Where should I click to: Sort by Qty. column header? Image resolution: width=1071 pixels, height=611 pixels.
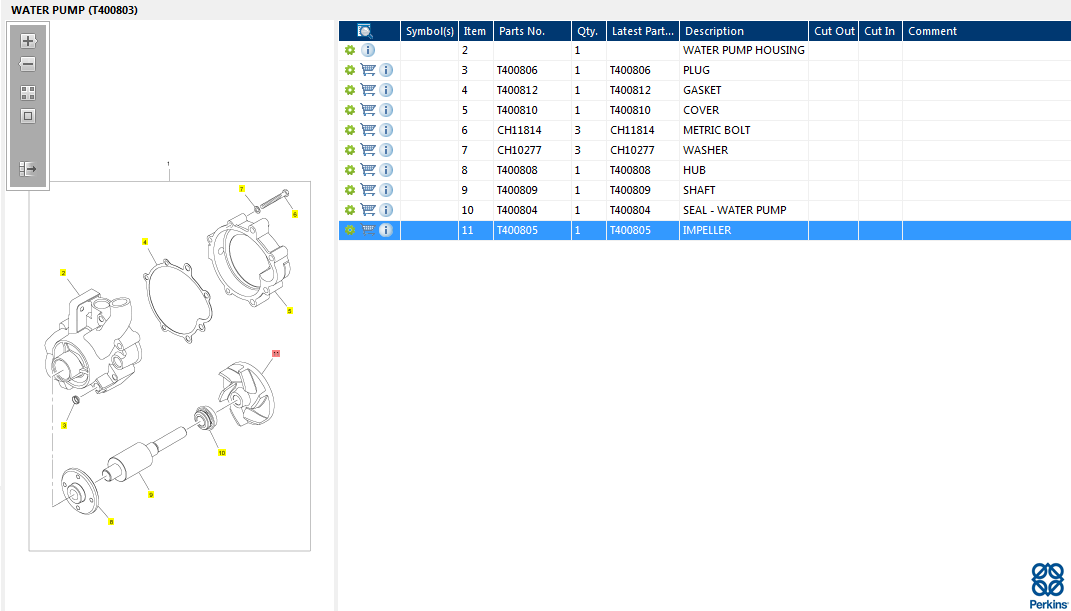(589, 31)
